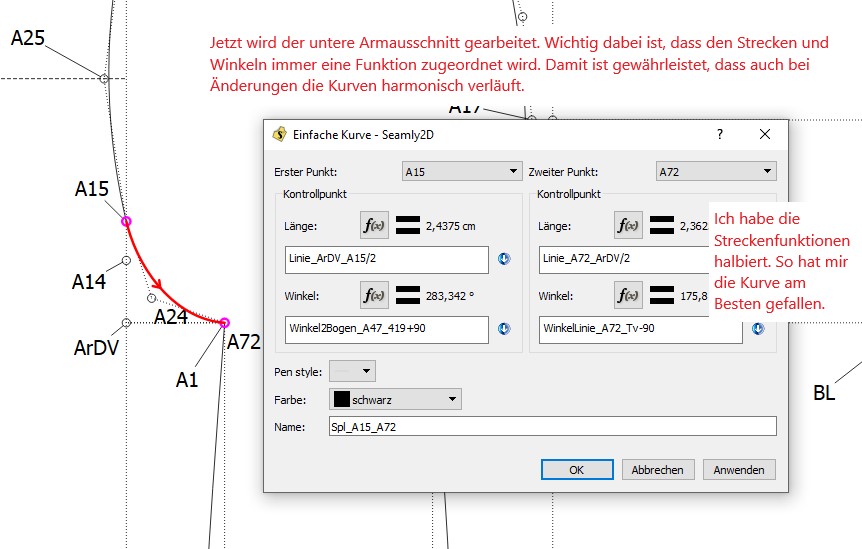Focus the Linie_A72_ArDV/2 length field
The width and height of the screenshot is (862, 549).
[x=620, y=259]
